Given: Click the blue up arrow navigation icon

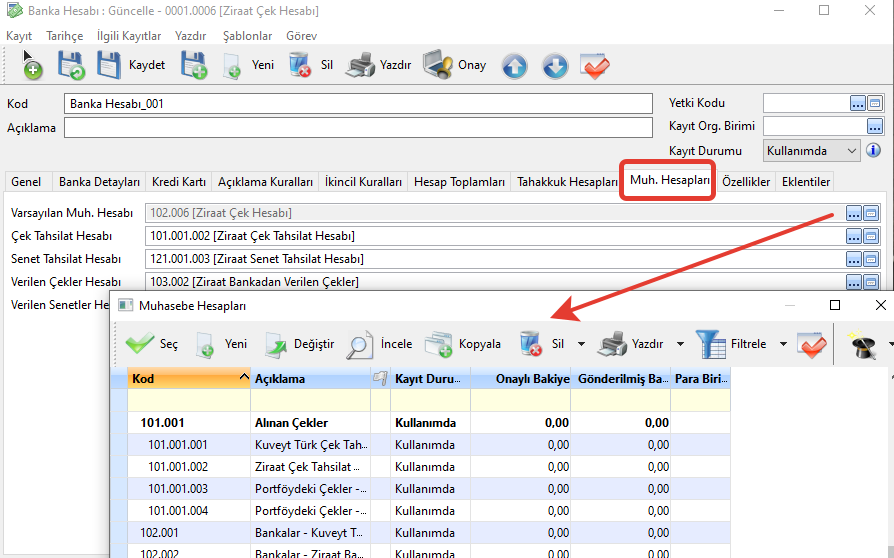Looking at the screenshot, I should (x=514, y=66).
